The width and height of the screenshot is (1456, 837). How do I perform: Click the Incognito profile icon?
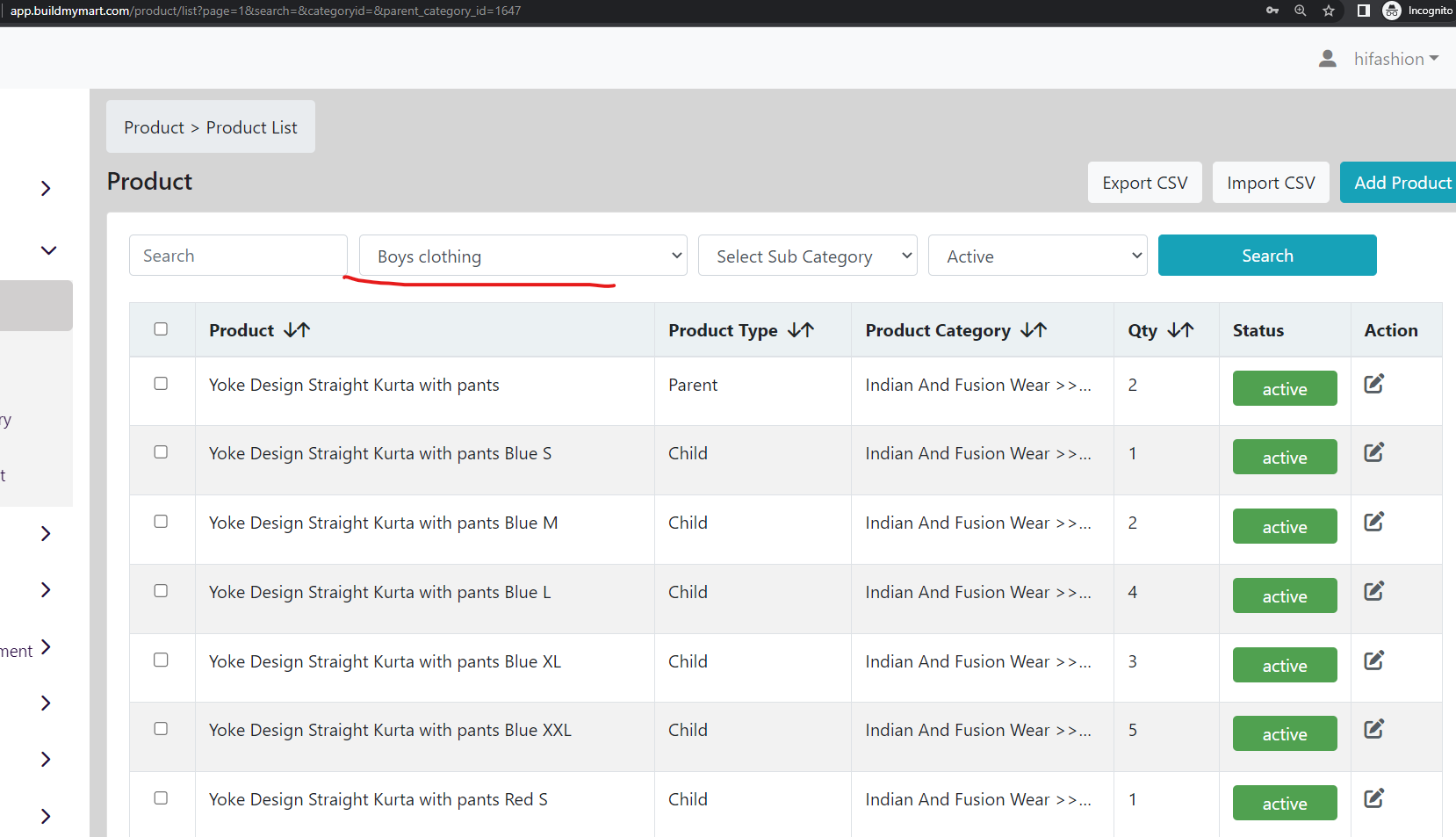pos(1392,11)
